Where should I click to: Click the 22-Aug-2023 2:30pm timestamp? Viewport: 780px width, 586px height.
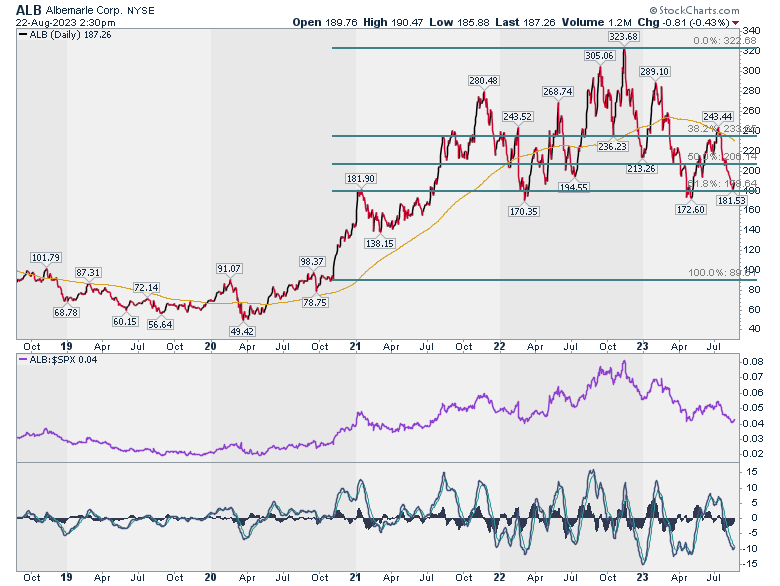[x=65, y=22]
